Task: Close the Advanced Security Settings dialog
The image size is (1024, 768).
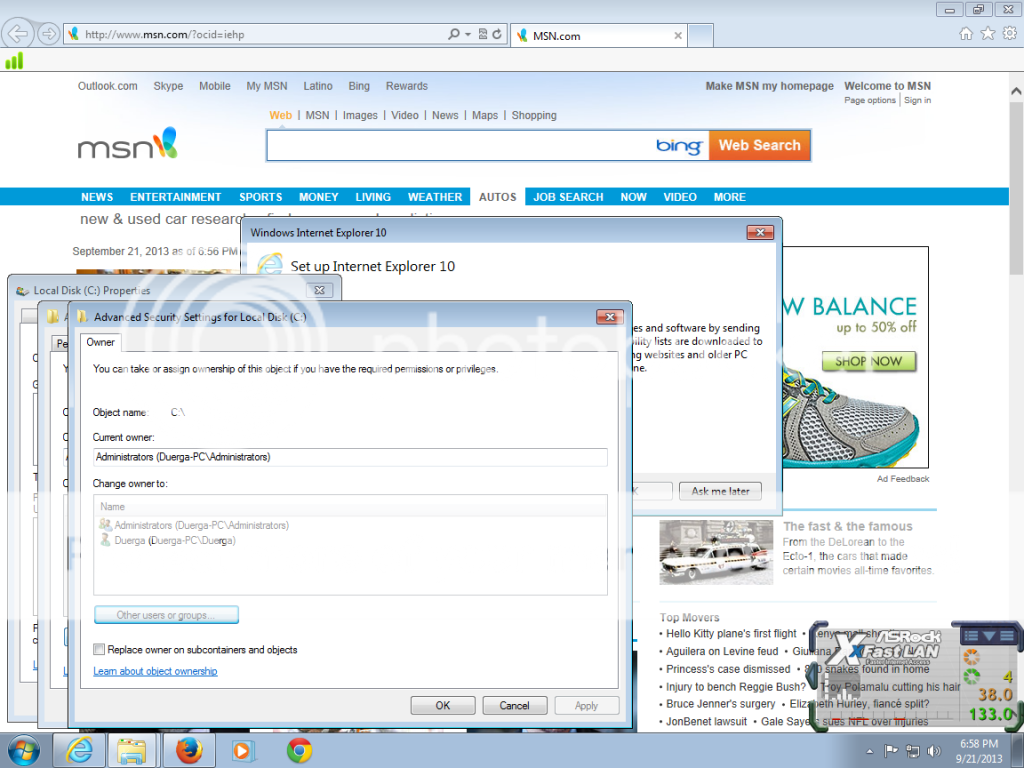Action: click(x=610, y=317)
